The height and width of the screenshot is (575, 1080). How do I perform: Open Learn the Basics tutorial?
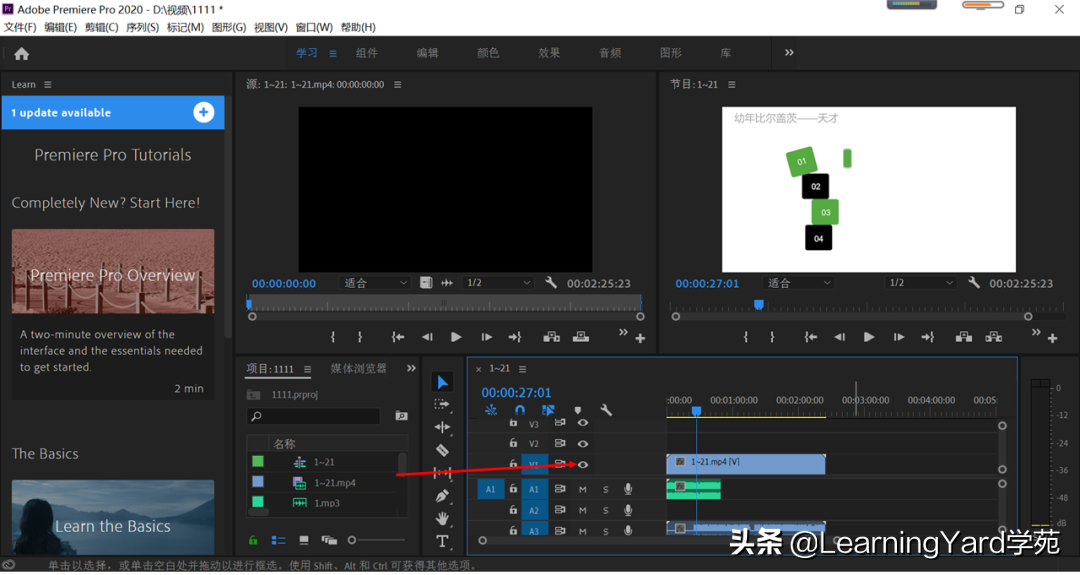tap(113, 518)
